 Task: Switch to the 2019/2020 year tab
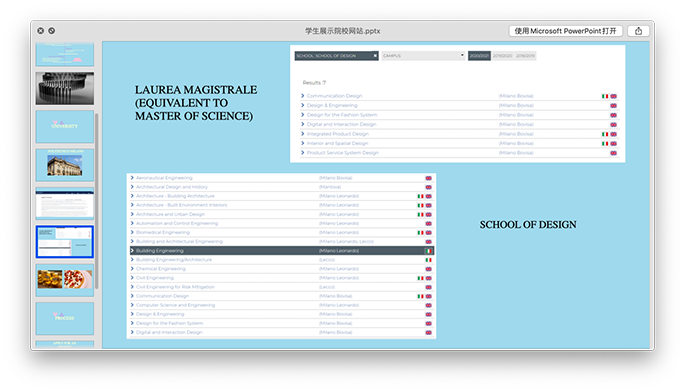[502, 56]
